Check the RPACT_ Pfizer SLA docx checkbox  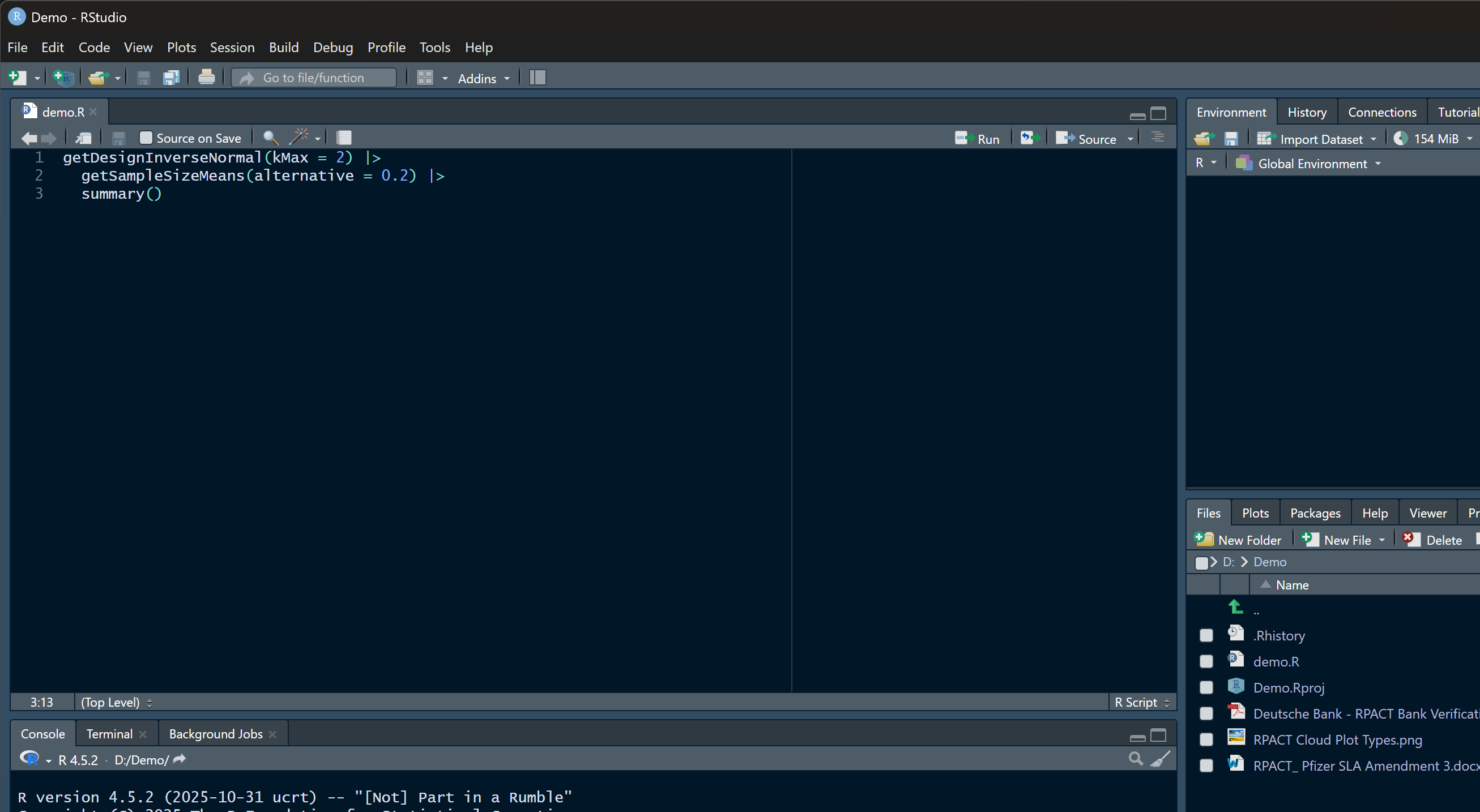click(1206, 766)
